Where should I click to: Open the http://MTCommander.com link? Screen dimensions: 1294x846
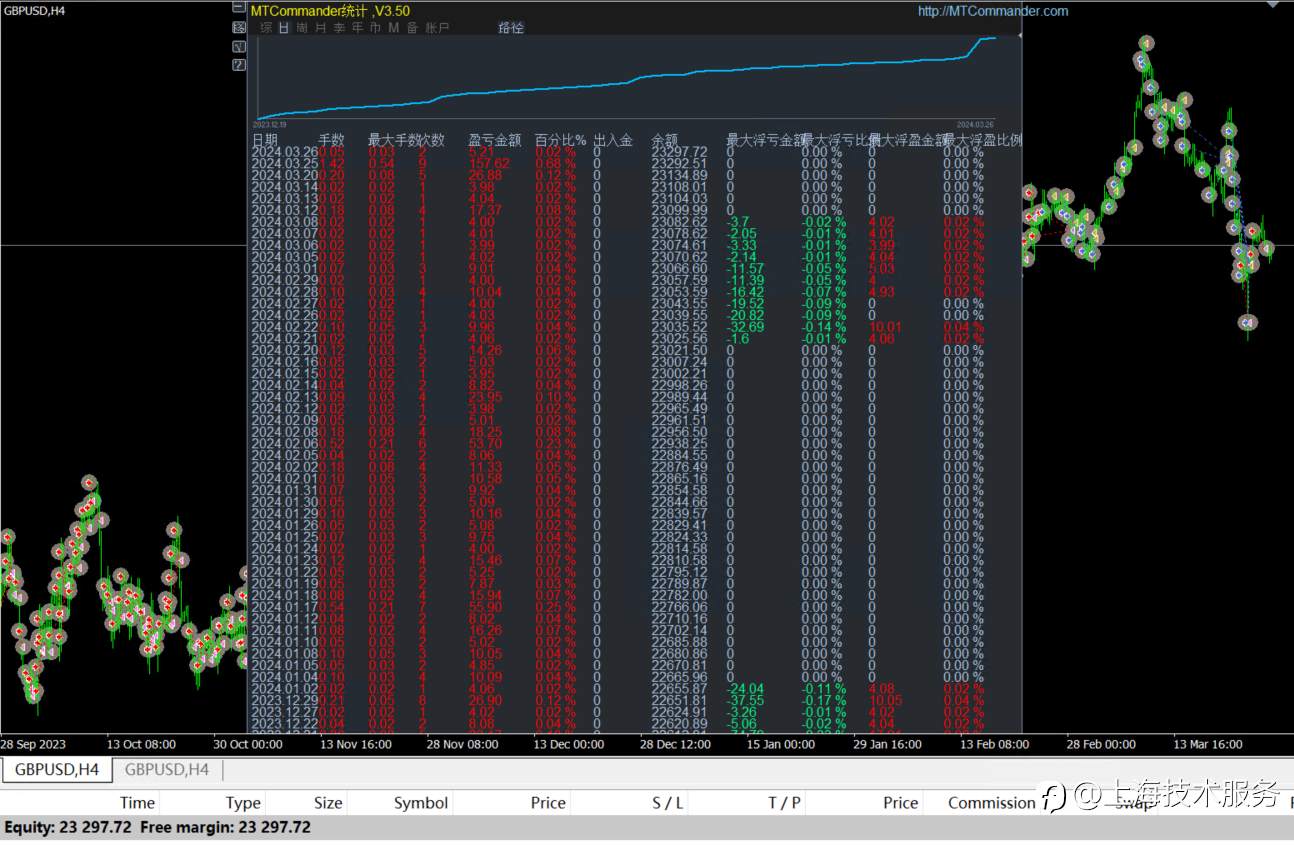[x=993, y=11]
